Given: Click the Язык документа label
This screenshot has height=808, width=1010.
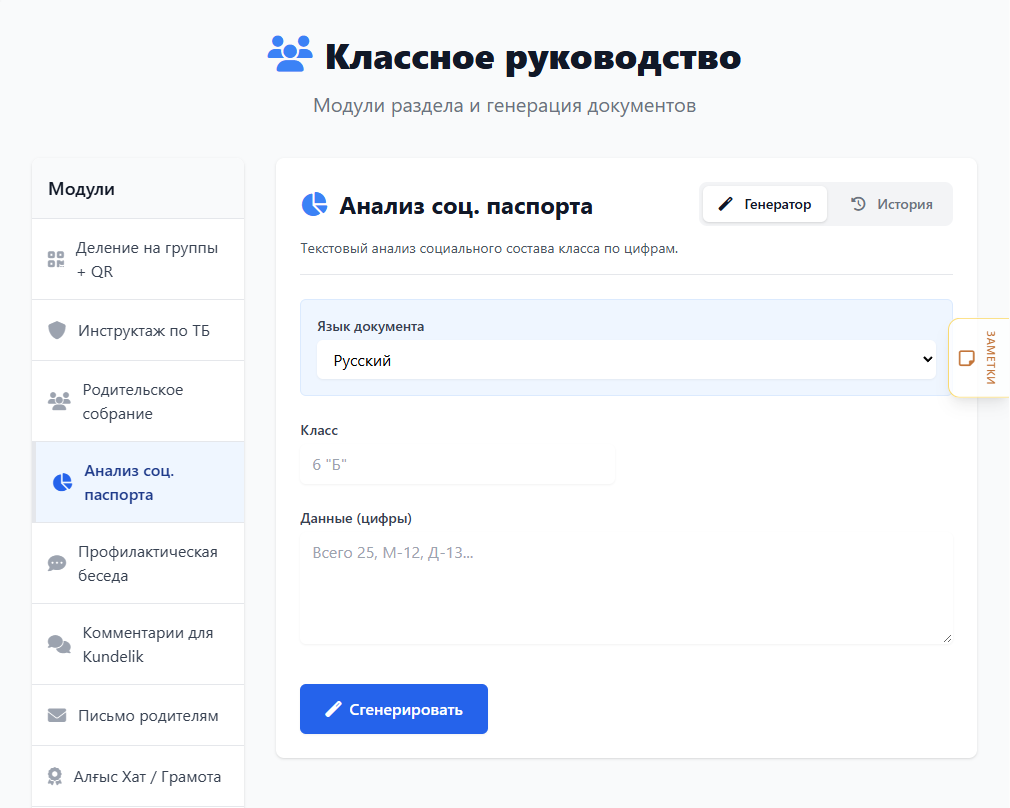Looking at the screenshot, I should (370, 326).
